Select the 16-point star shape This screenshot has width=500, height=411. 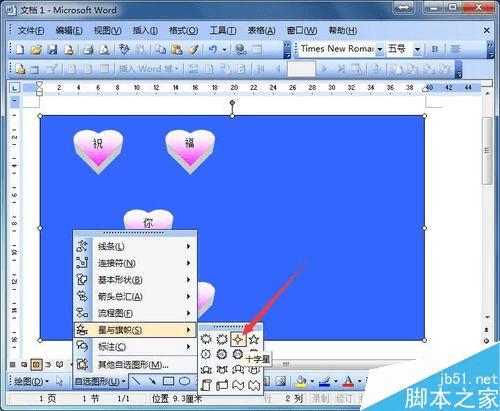tap(222, 354)
